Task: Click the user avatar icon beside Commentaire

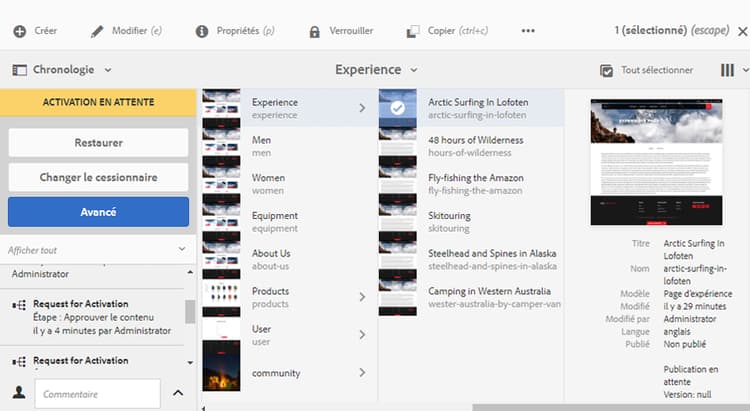Action: pos(19,392)
